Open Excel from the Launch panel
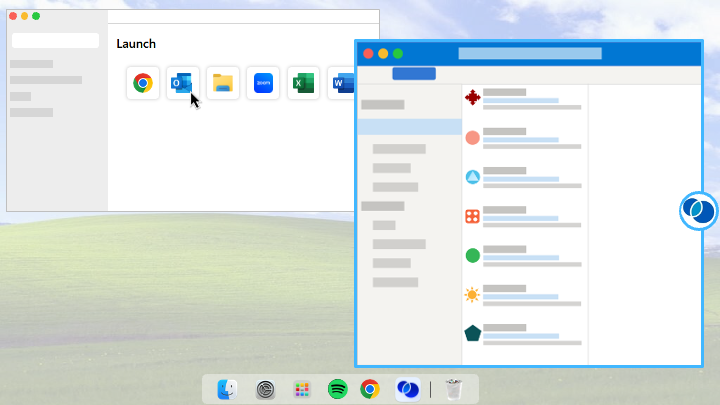 (303, 83)
